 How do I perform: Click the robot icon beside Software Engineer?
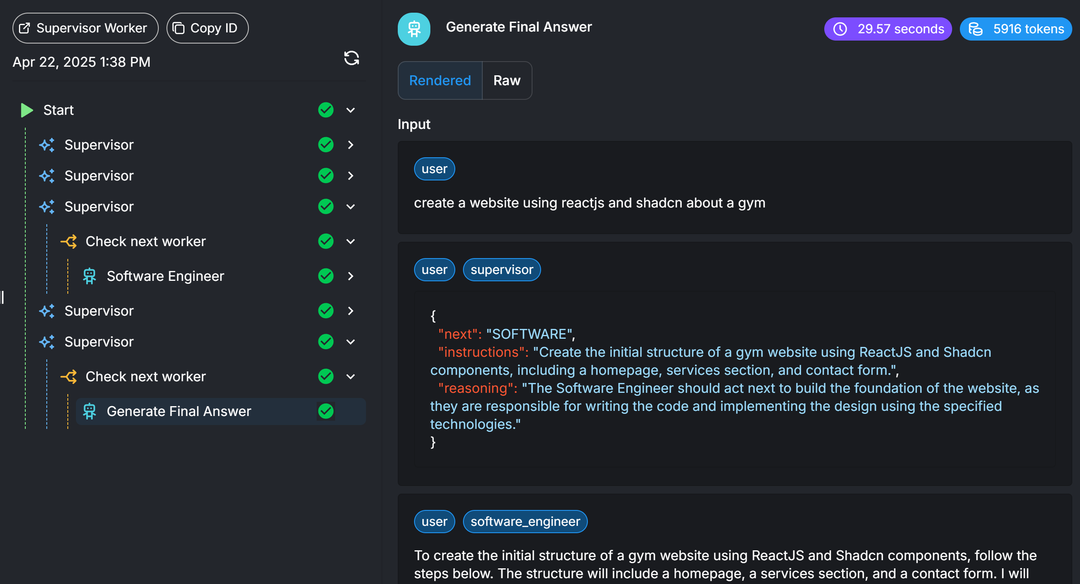90,276
